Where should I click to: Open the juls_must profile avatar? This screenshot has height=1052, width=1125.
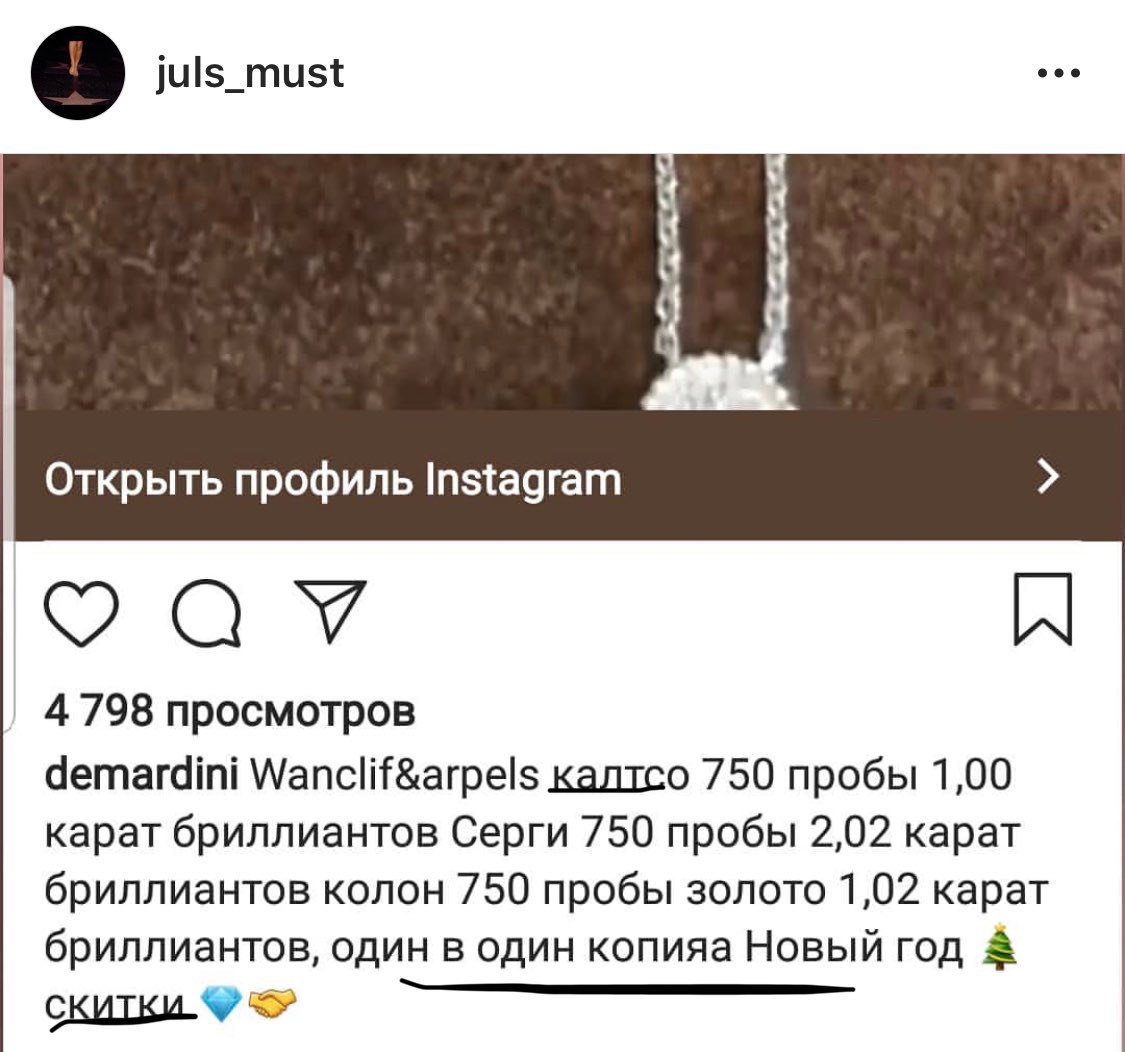77,72
